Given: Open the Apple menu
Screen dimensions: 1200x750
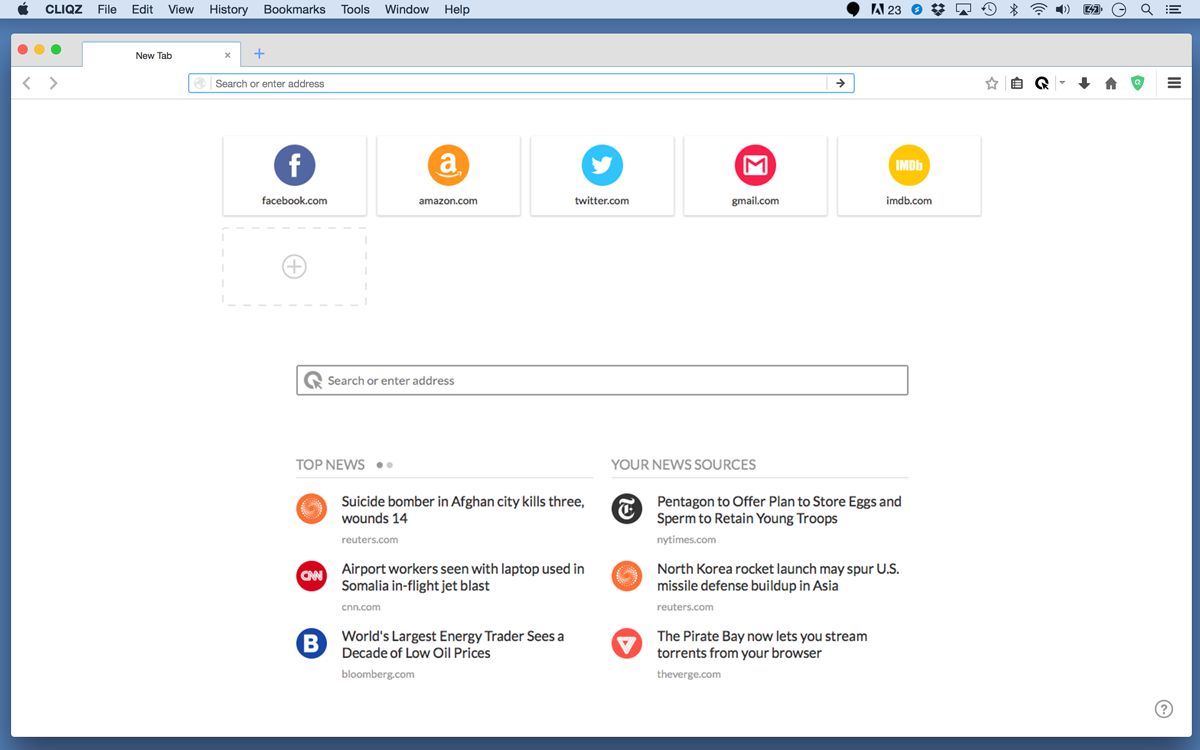Looking at the screenshot, I should click(24, 9).
